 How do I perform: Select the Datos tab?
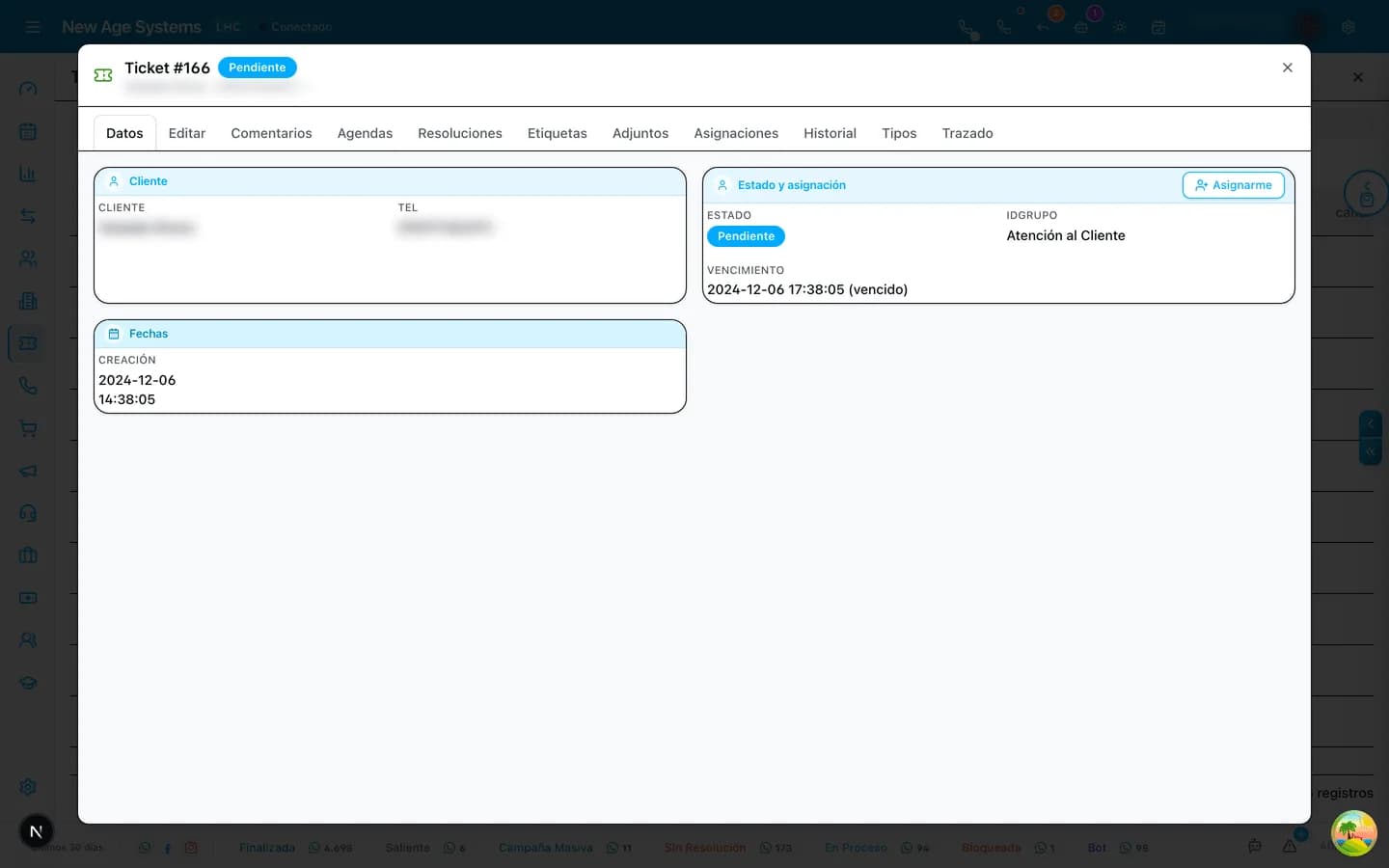coord(124,133)
